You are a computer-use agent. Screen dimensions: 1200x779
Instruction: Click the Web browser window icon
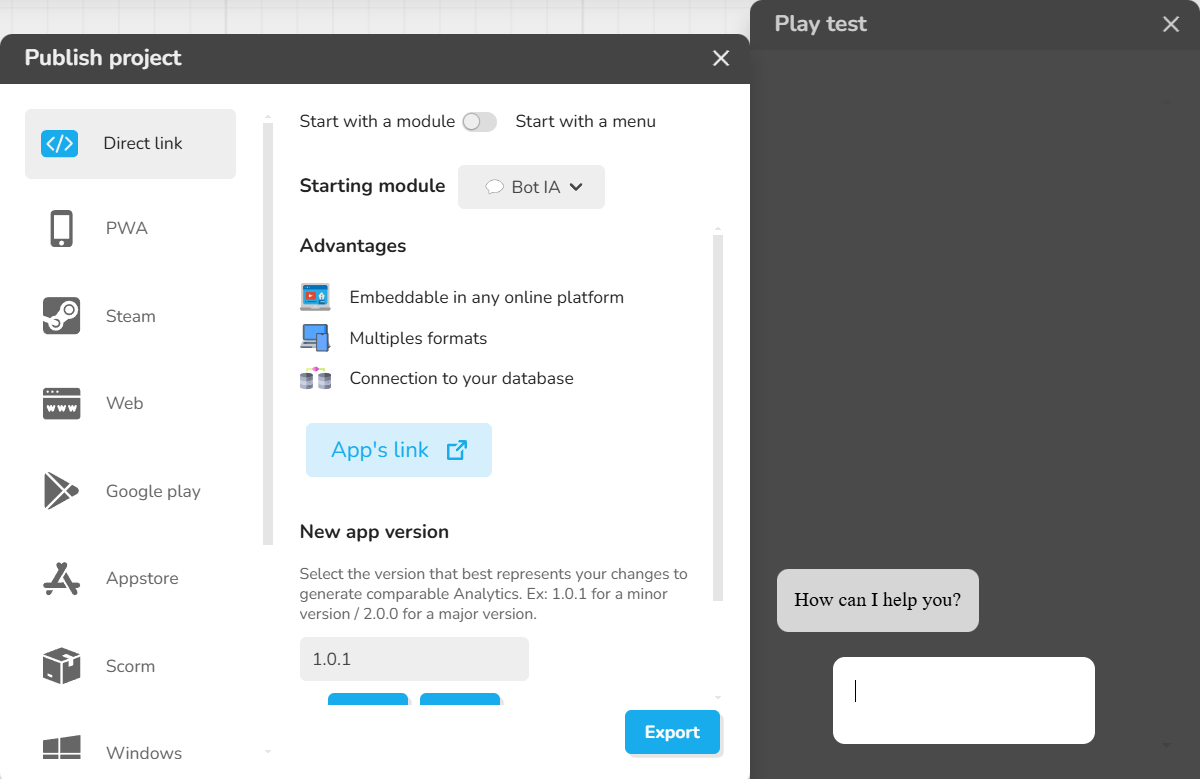(x=61, y=403)
